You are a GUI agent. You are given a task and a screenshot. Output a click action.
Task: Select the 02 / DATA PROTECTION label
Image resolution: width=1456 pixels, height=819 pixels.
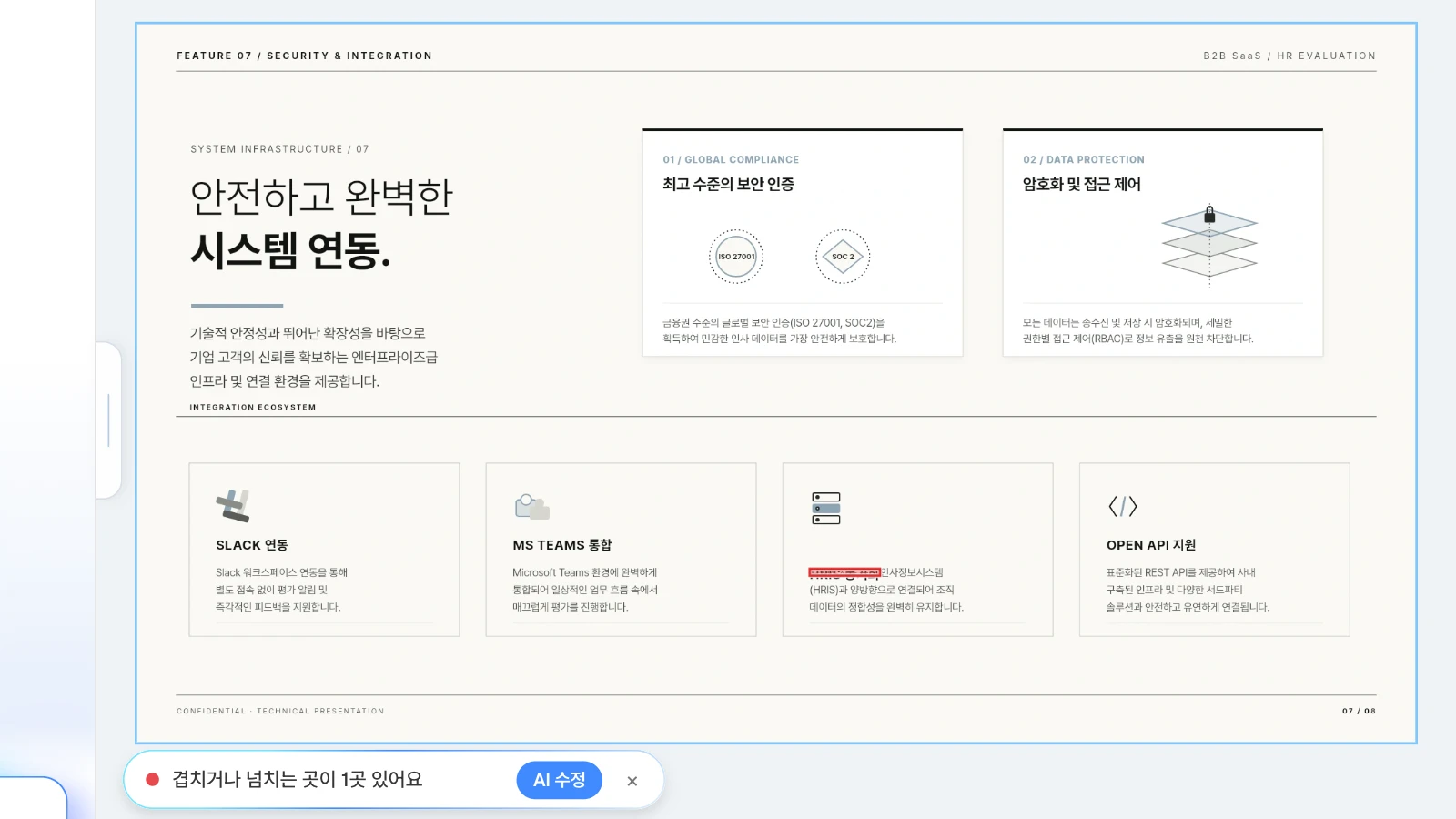coord(1084,159)
